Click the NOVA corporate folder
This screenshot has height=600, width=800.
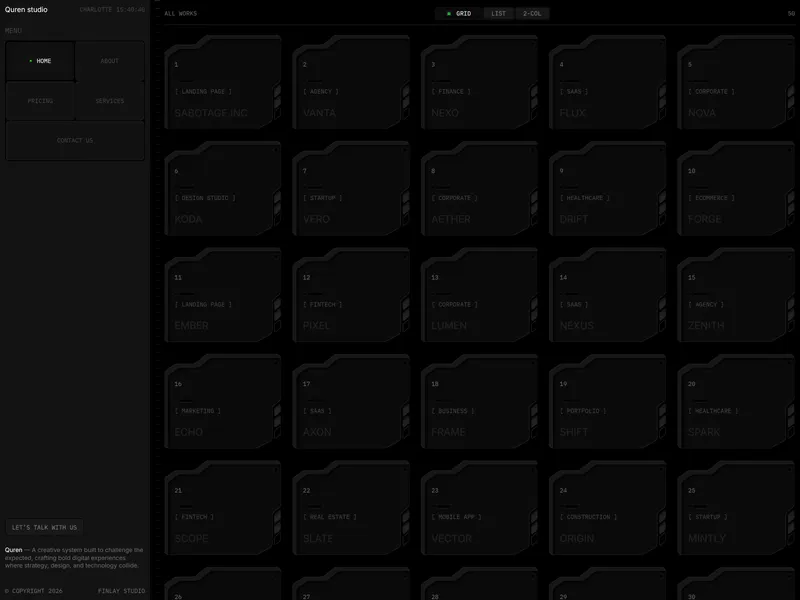click(736, 83)
